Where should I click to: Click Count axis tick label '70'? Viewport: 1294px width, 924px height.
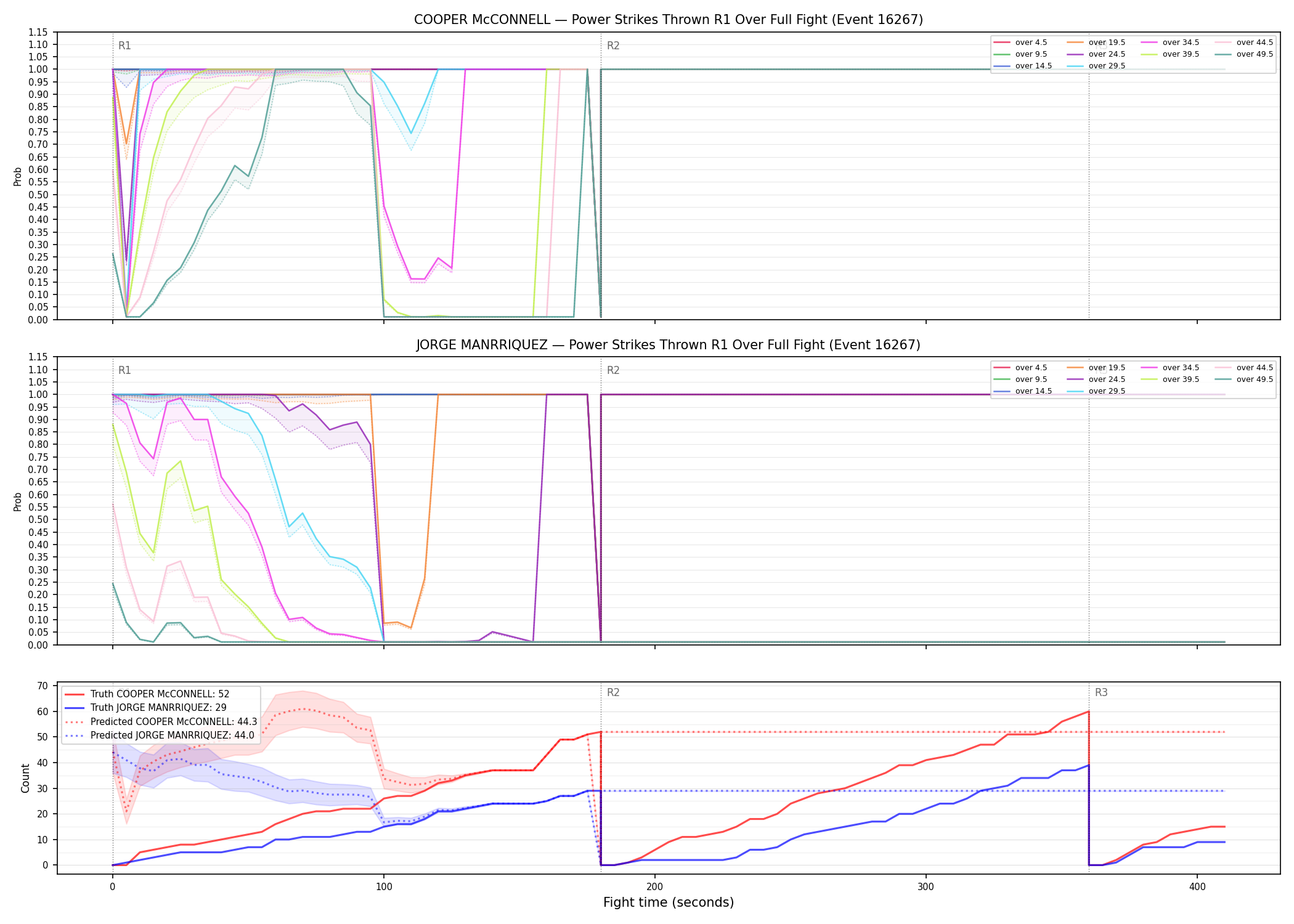pyautogui.click(x=43, y=686)
